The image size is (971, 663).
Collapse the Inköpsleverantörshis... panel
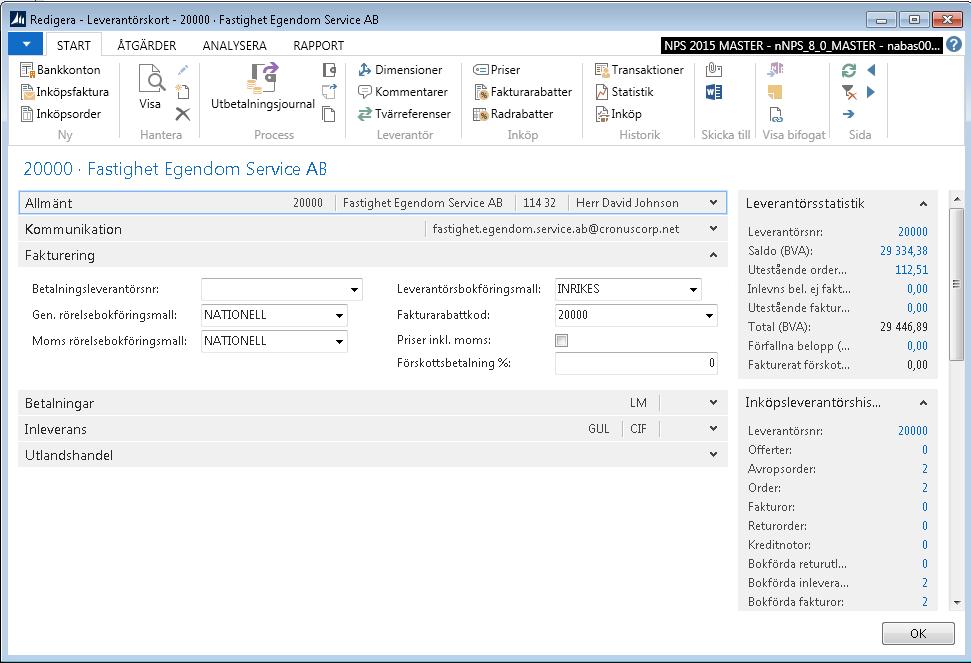(x=923, y=403)
